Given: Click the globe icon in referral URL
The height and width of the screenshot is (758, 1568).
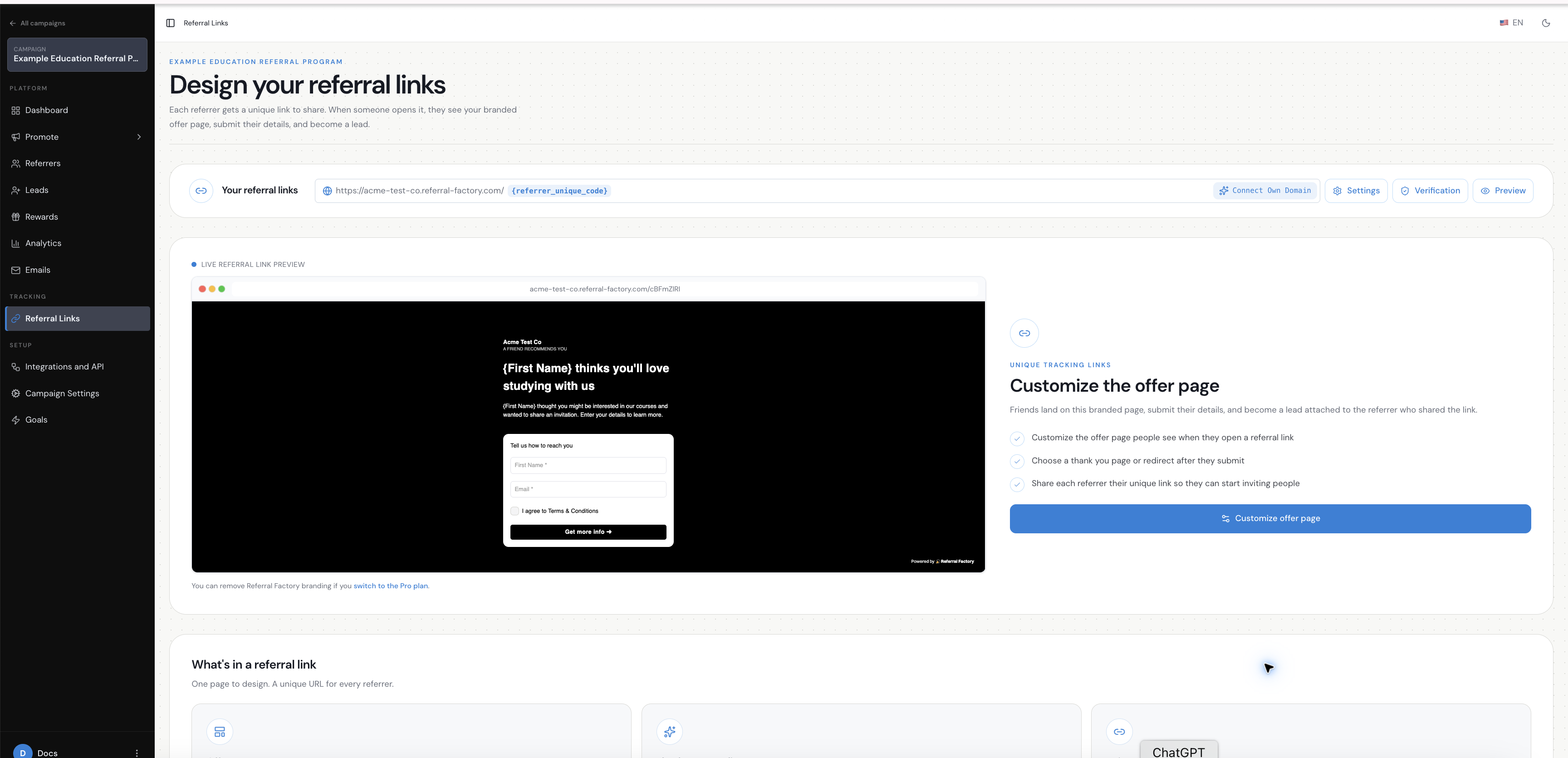Looking at the screenshot, I should [x=328, y=191].
